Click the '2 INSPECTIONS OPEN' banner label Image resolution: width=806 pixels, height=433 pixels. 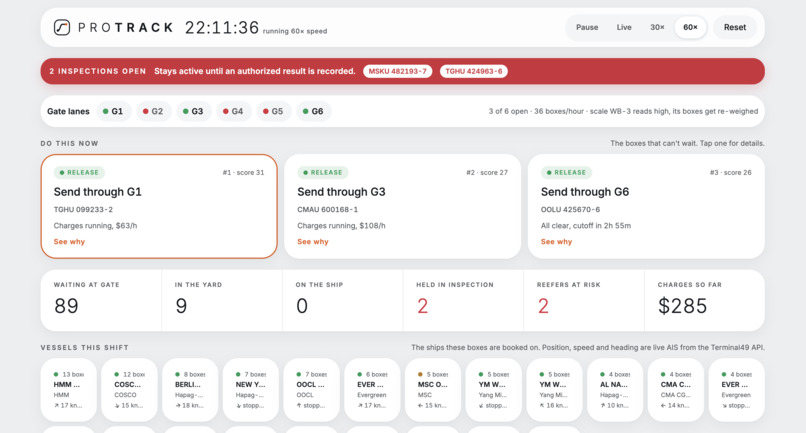[98, 71]
